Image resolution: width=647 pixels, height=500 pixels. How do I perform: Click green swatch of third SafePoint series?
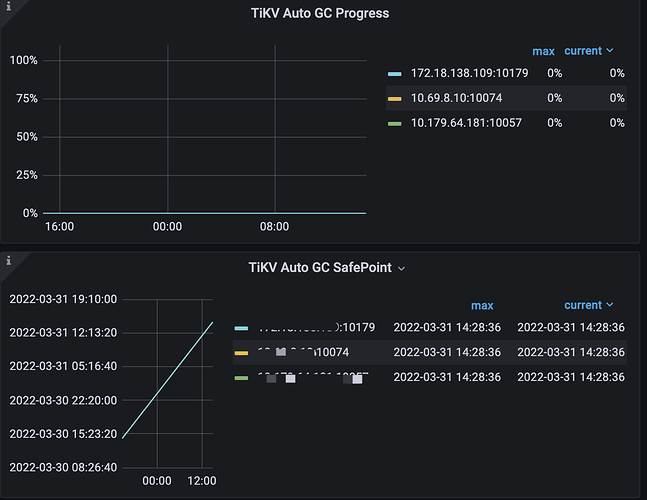[x=241, y=377]
